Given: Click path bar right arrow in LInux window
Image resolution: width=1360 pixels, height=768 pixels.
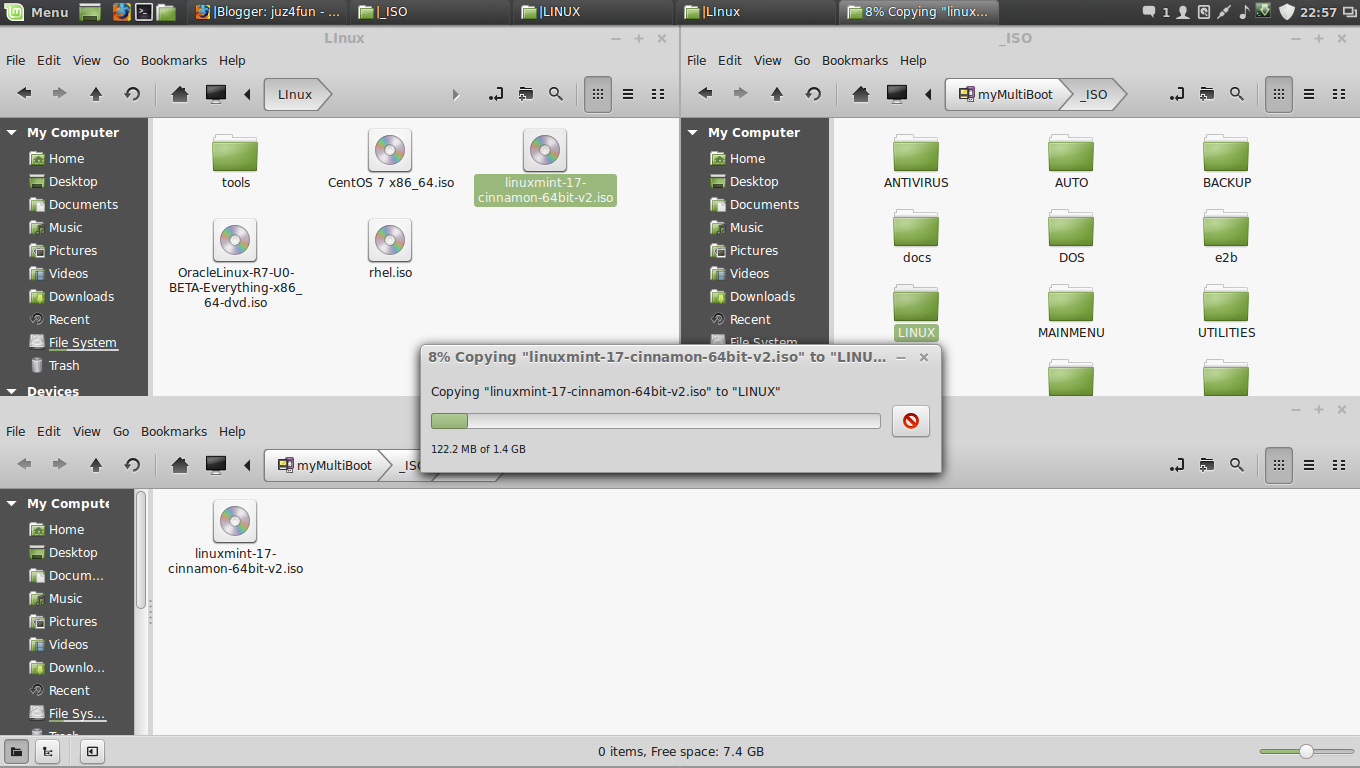Looking at the screenshot, I should tap(456, 94).
